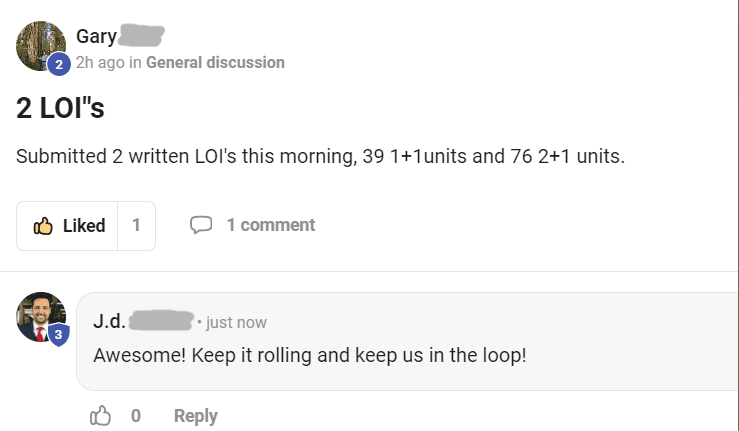This screenshot has width=739, height=431.
Task: Open Gary's profile picture
Action: coord(41,46)
